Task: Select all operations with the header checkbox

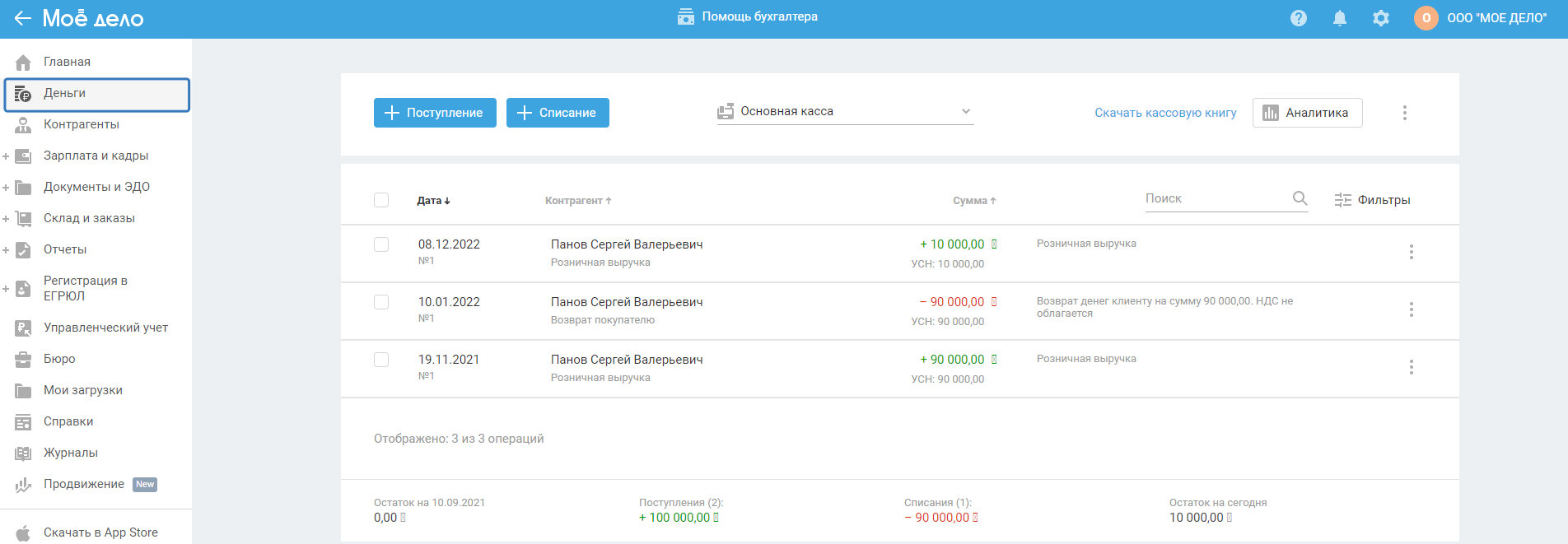Action: (x=381, y=200)
